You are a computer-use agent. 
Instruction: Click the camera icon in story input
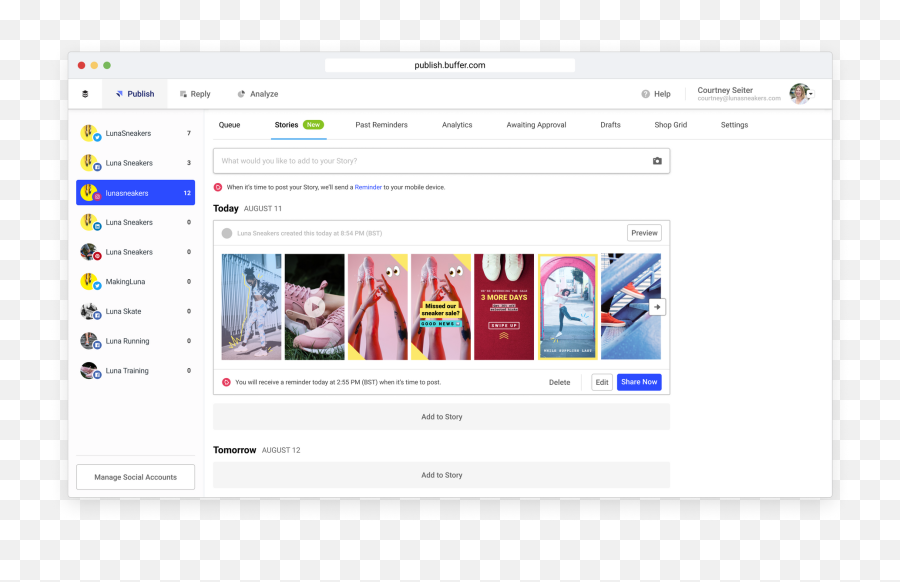(657, 161)
